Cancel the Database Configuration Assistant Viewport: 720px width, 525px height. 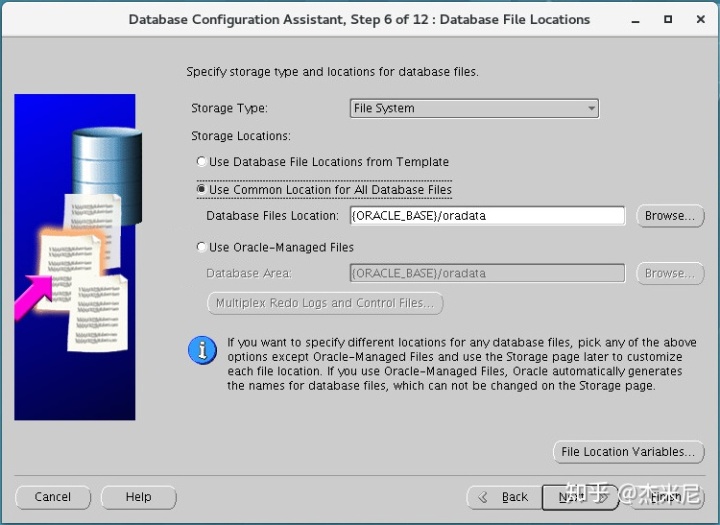tap(53, 497)
